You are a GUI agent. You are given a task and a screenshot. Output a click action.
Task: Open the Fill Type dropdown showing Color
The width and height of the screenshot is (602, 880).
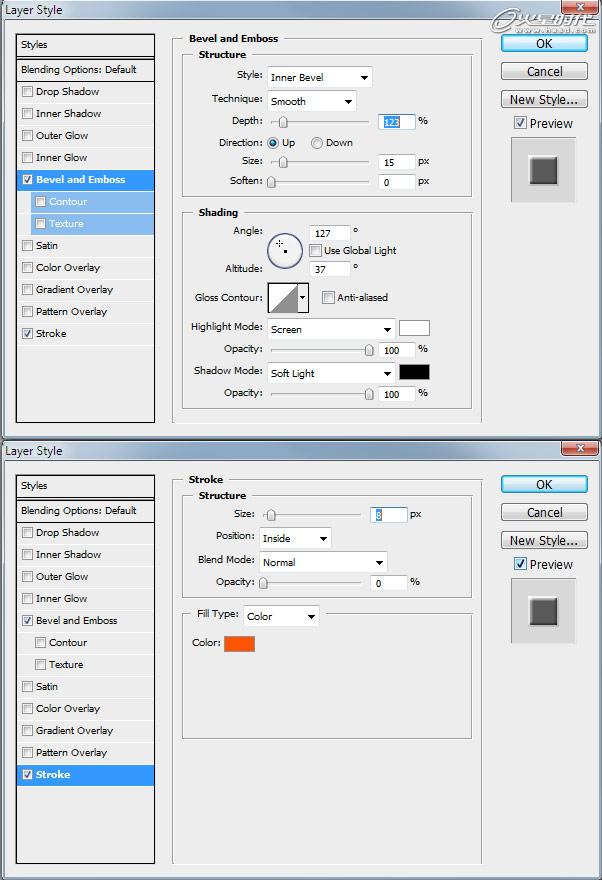coord(281,616)
